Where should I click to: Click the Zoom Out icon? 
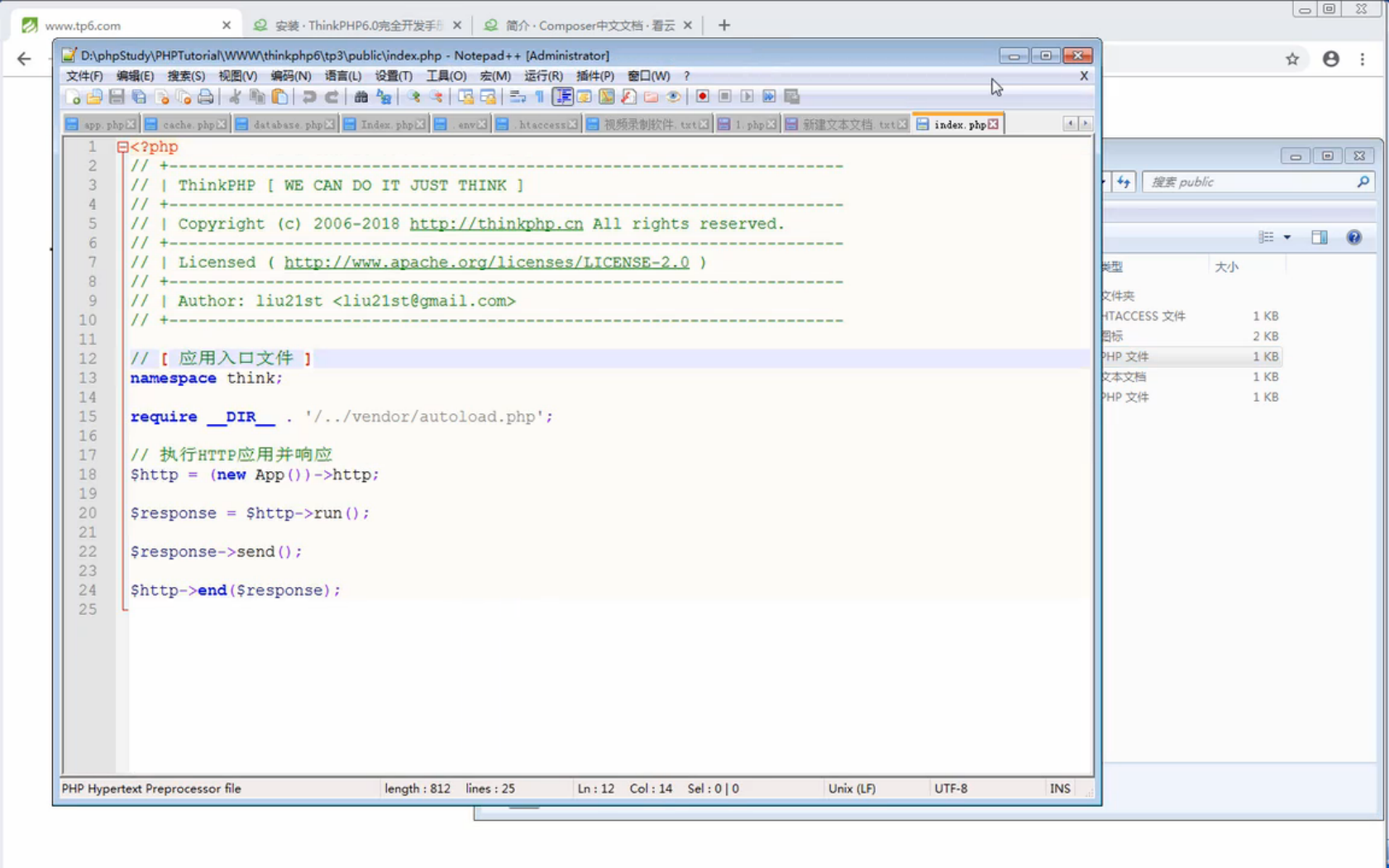pos(435,97)
